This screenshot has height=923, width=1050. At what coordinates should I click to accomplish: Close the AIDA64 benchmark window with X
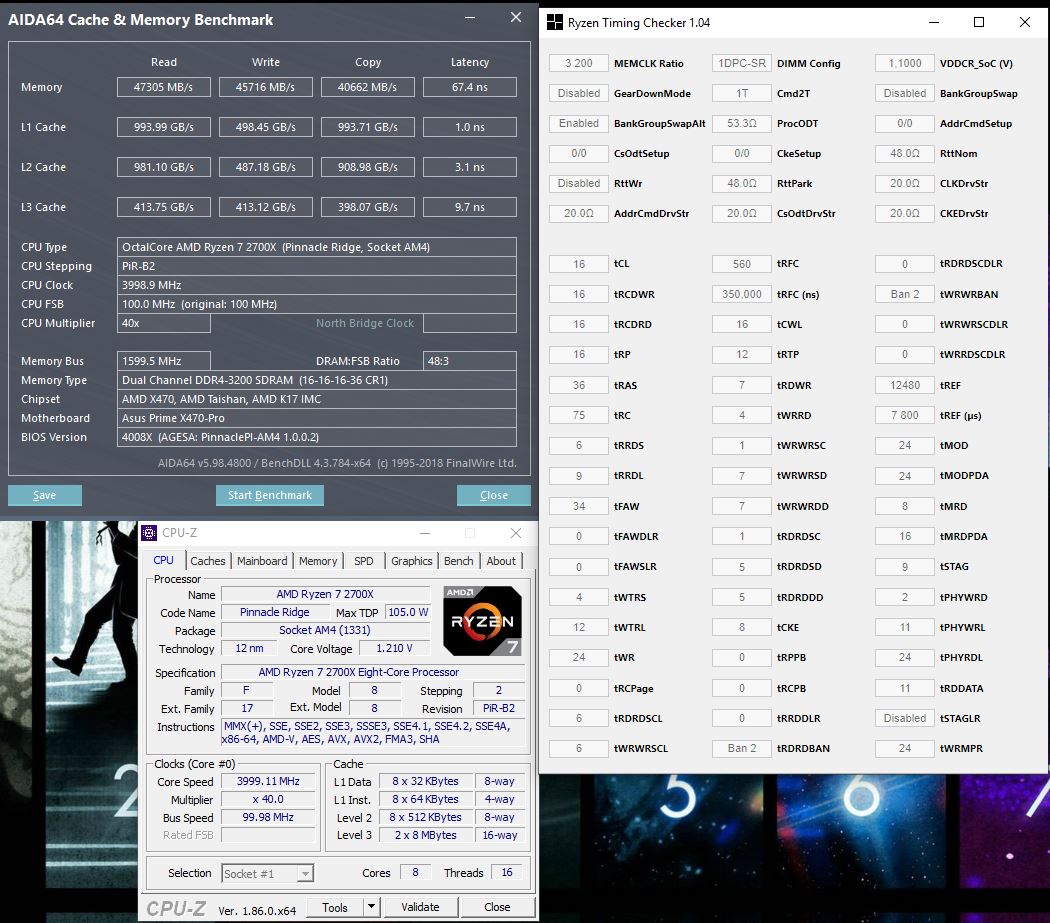tap(516, 17)
